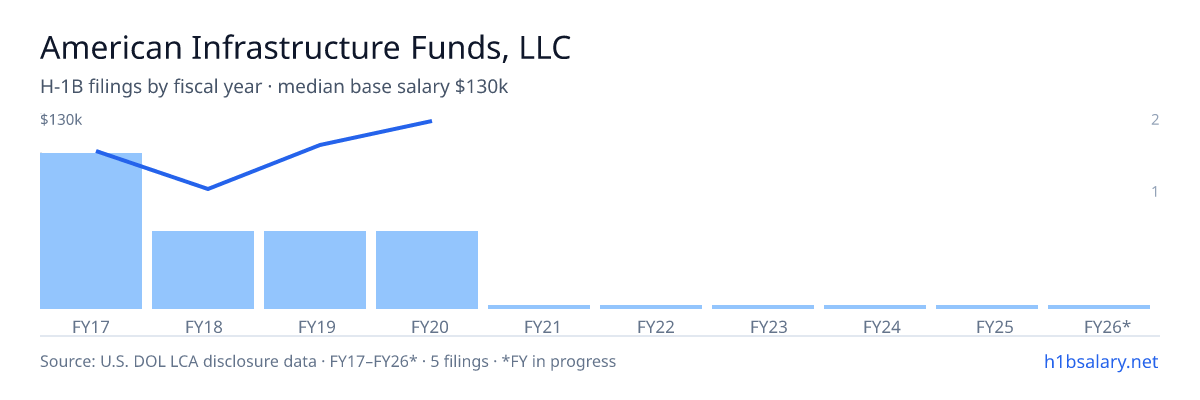The width and height of the screenshot is (1200, 400).
Task: Click the $130k axis label
Action: pyautogui.click(x=61, y=120)
